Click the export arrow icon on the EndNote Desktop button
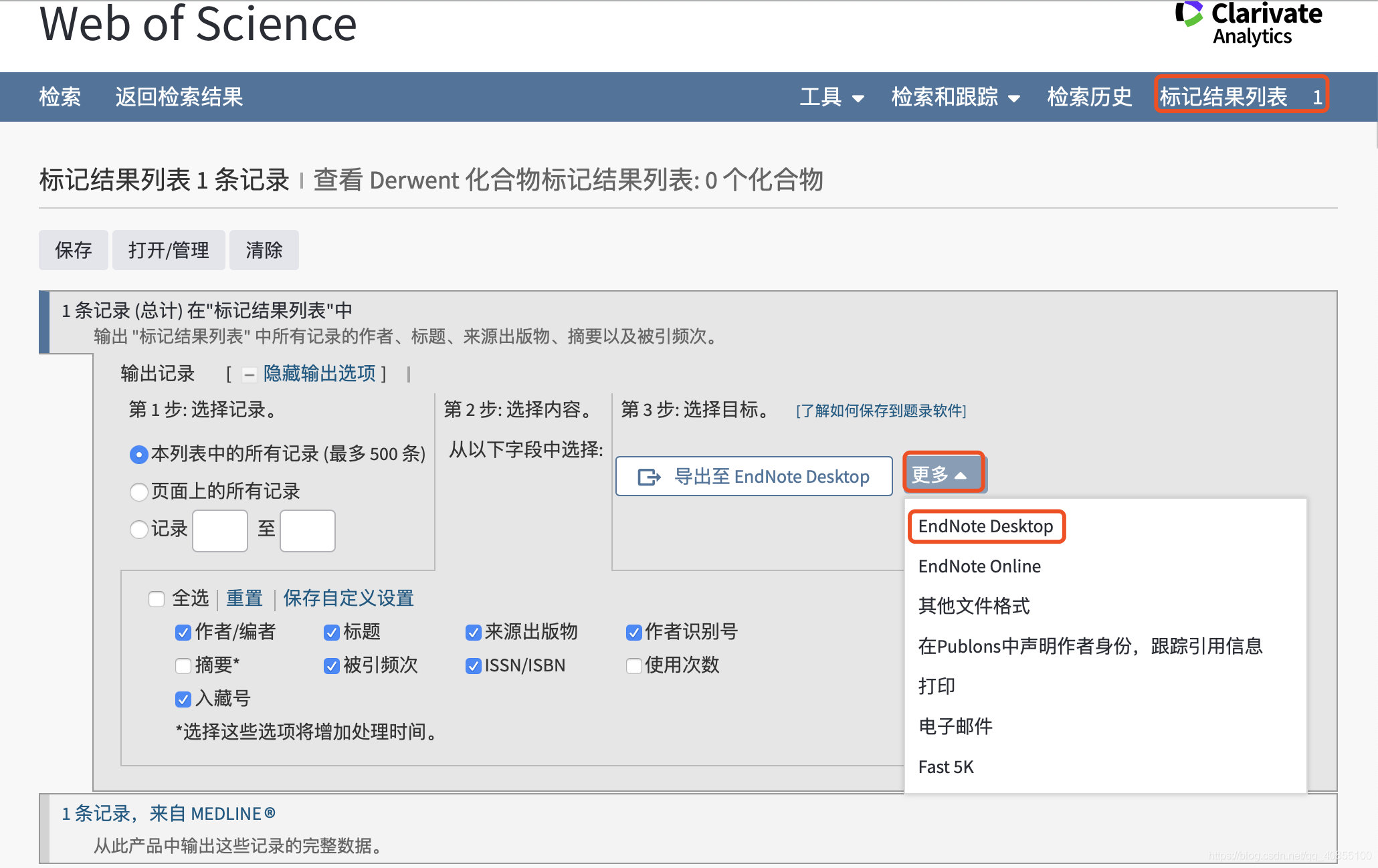1378x868 pixels. click(x=649, y=477)
